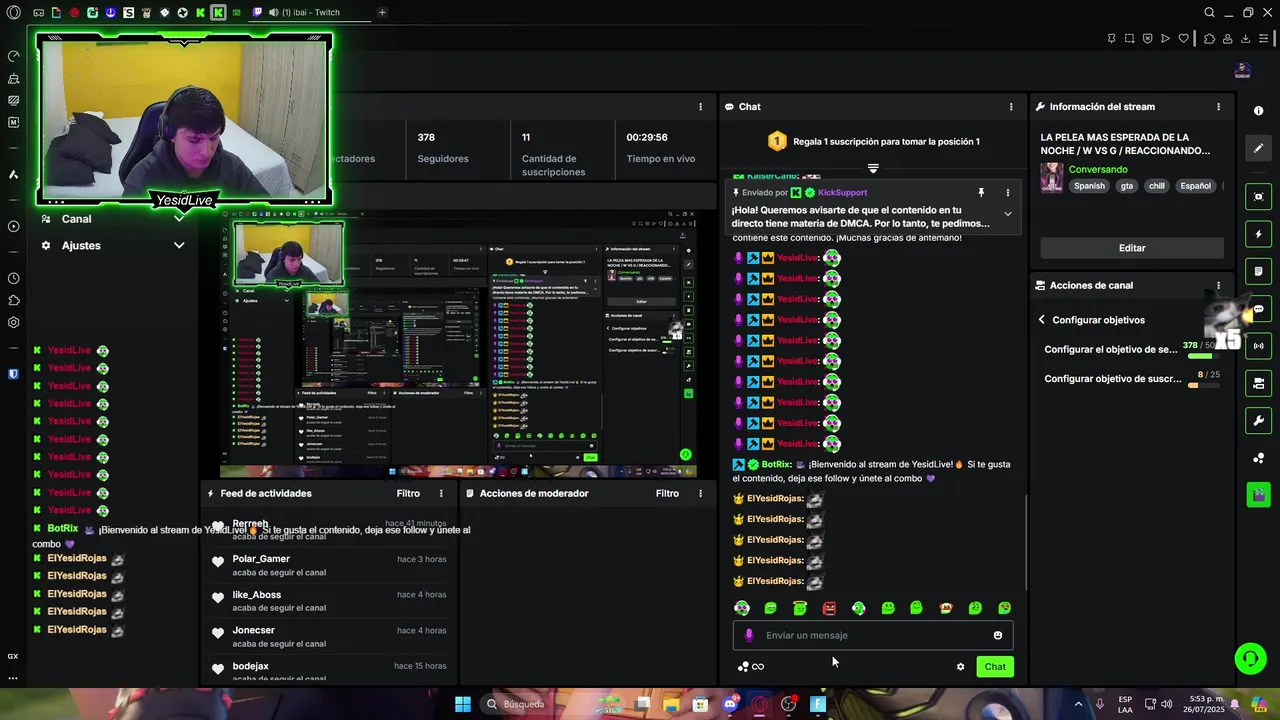Open Filtro in Feed de actividades
Viewport: 1280px width, 720px height.
[408, 493]
